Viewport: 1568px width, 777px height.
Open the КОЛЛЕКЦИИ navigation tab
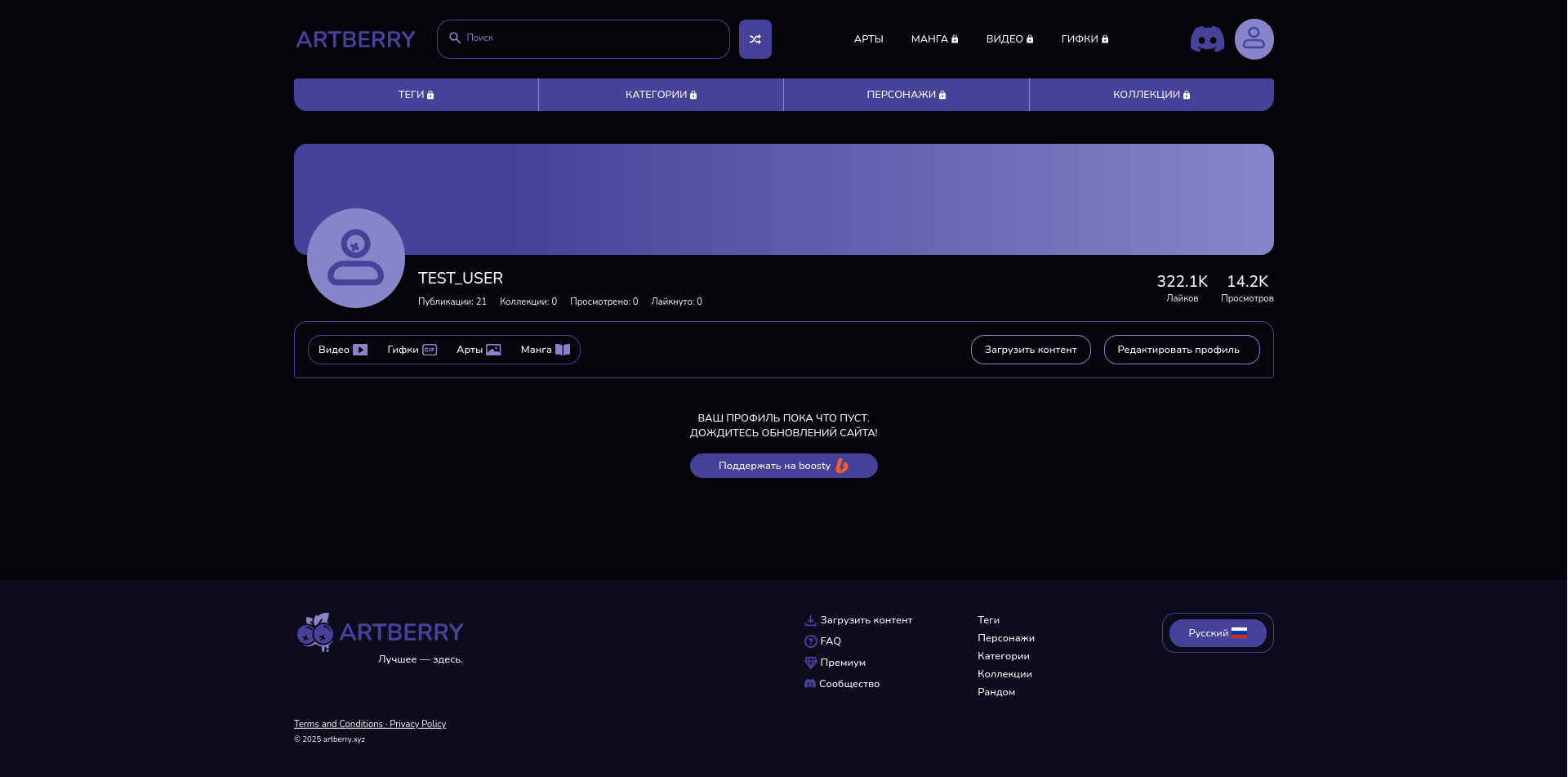(x=1151, y=95)
